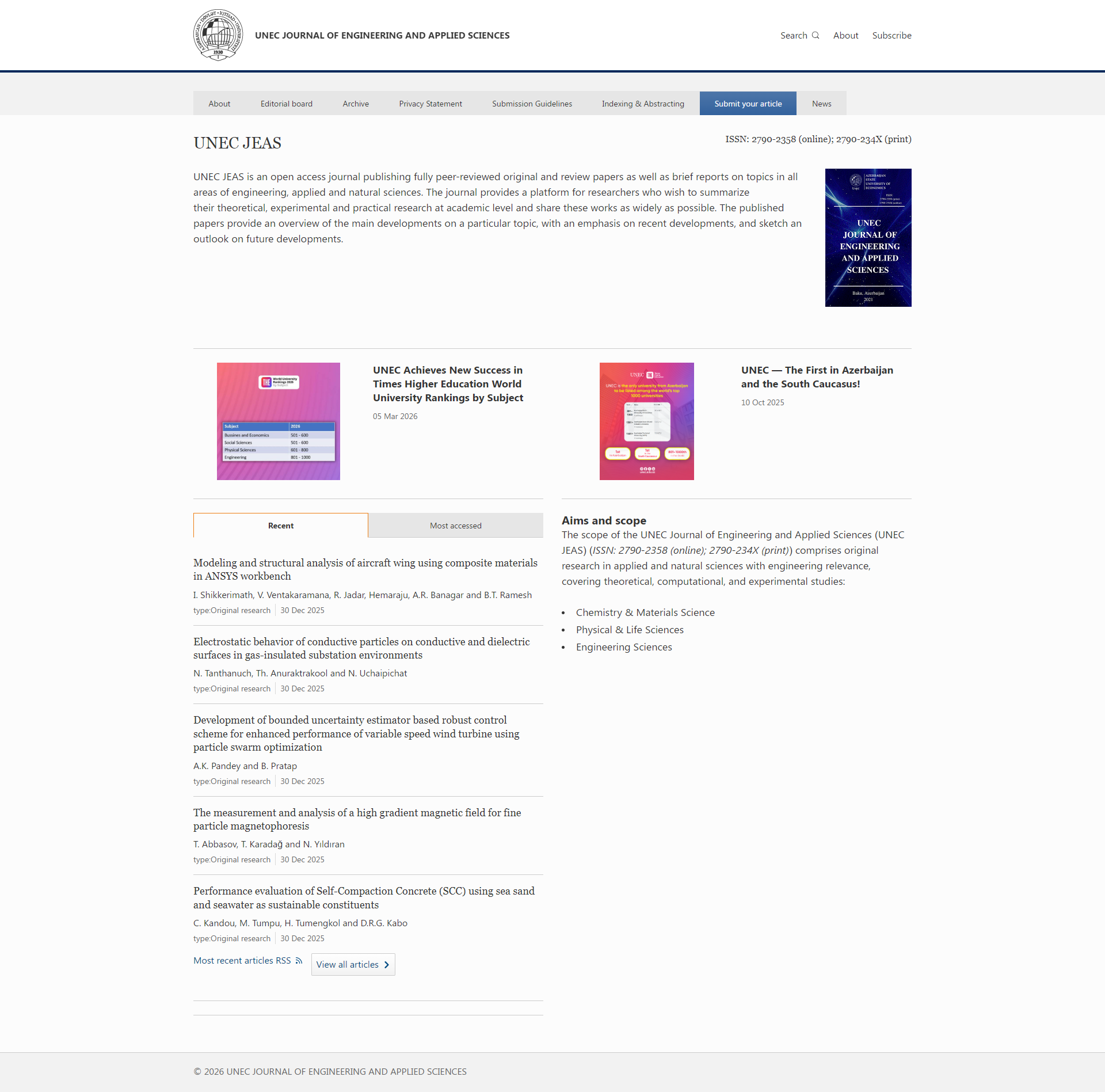
Task: Open the Archive menu item
Action: pyautogui.click(x=356, y=104)
